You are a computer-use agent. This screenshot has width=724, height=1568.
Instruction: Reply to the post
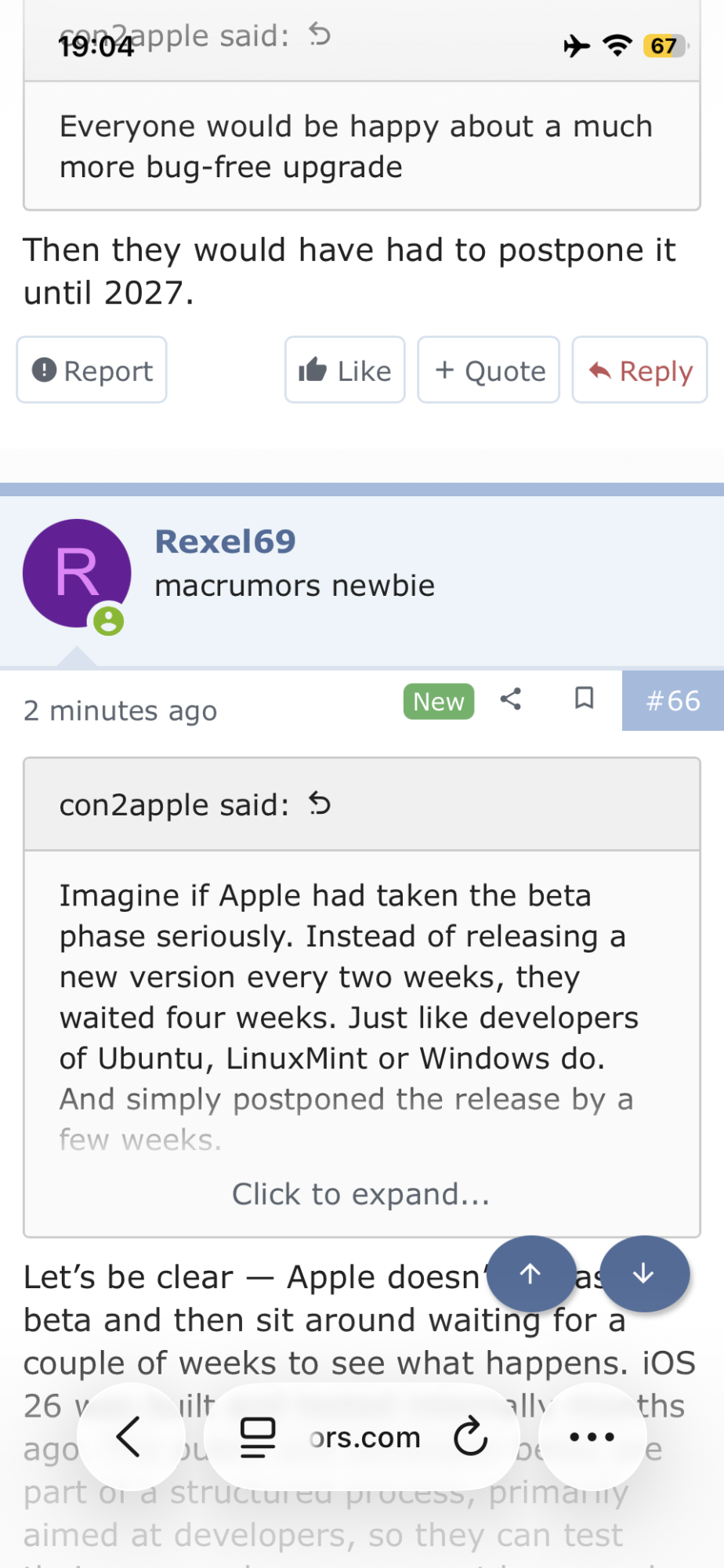click(x=640, y=370)
